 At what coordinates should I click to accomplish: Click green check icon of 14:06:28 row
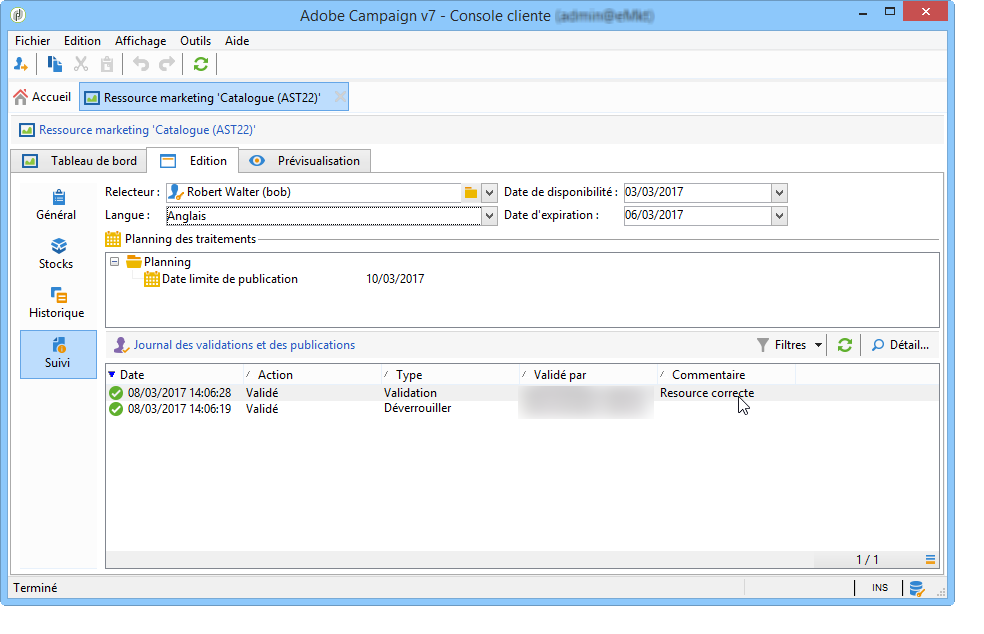(x=115, y=393)
